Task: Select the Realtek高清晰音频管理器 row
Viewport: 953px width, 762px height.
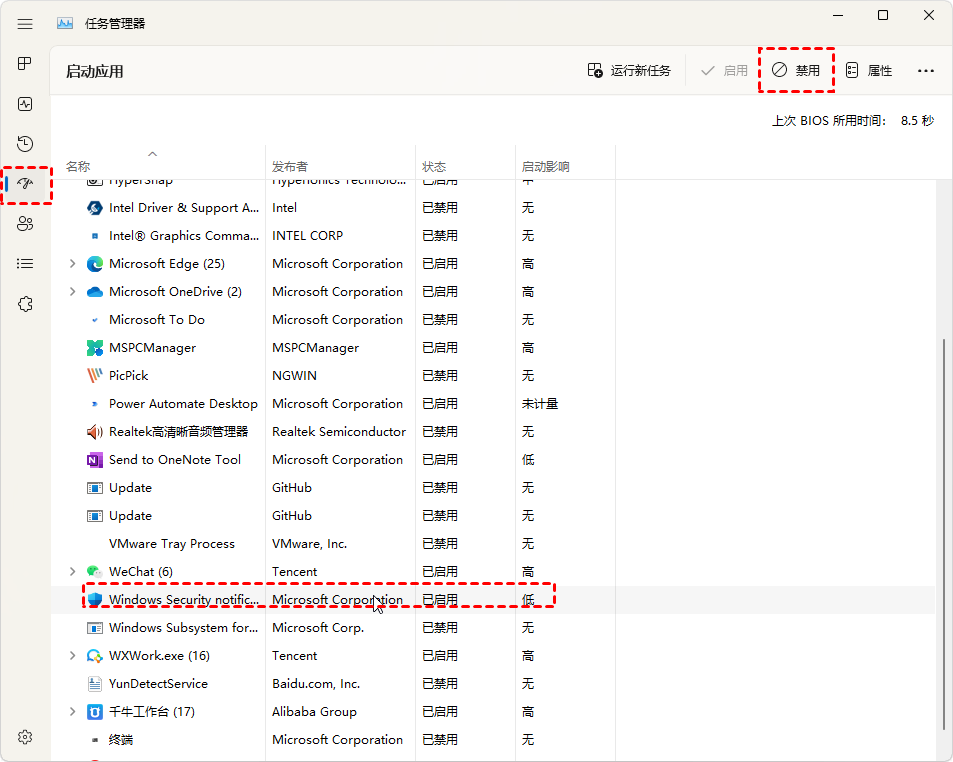Action: (178, 432)
